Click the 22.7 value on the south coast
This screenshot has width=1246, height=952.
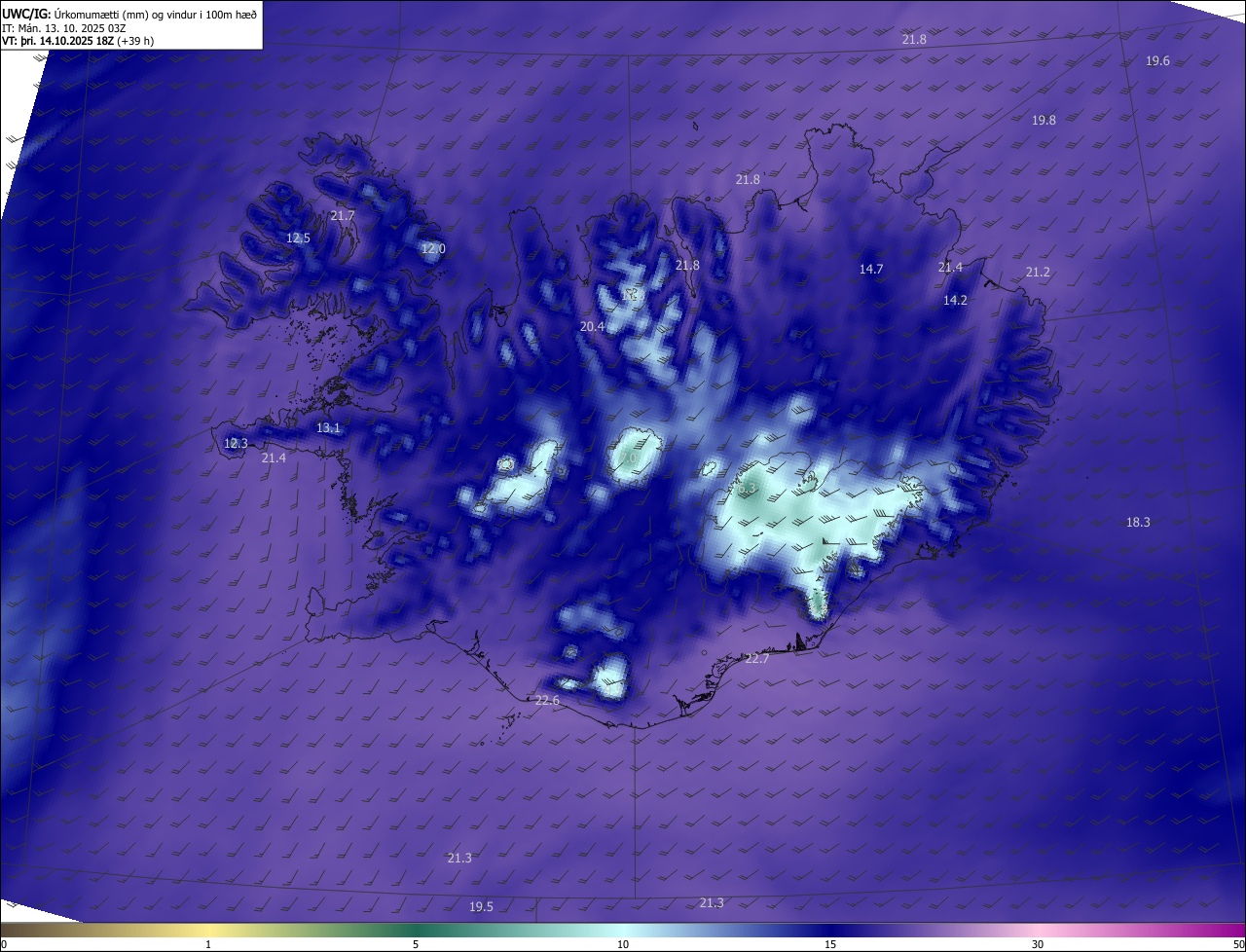pos(757,660)
